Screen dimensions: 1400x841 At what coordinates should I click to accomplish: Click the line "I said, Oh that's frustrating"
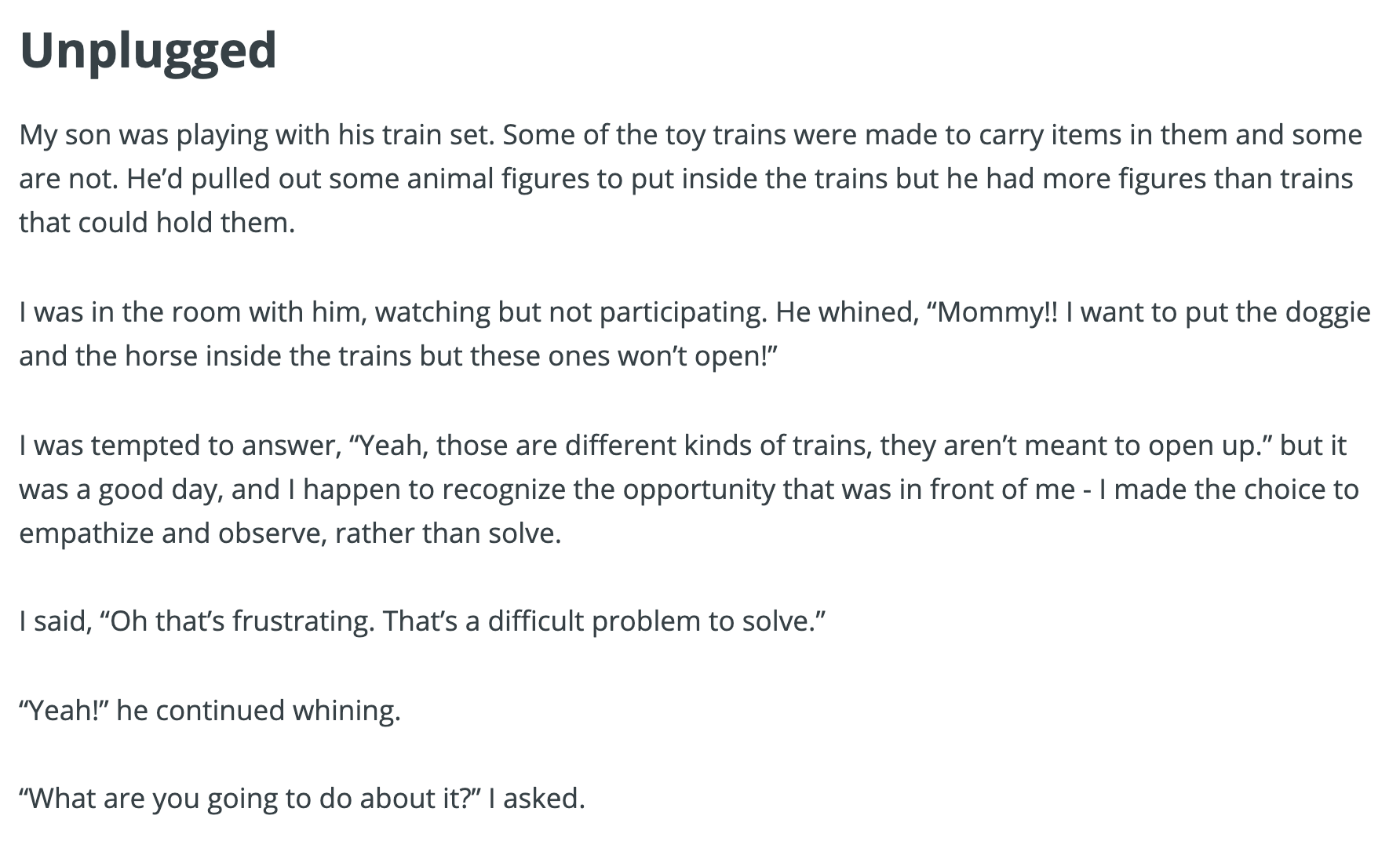pos(423,621)
